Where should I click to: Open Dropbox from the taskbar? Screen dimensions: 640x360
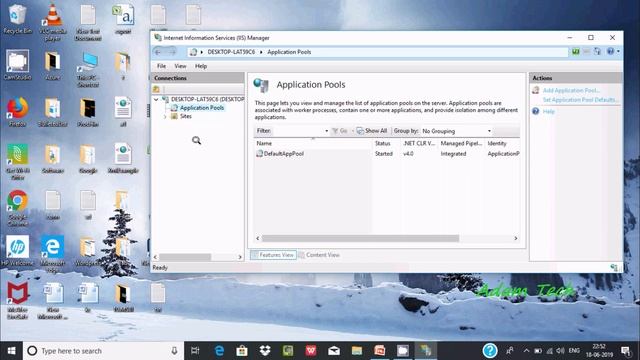265,351
